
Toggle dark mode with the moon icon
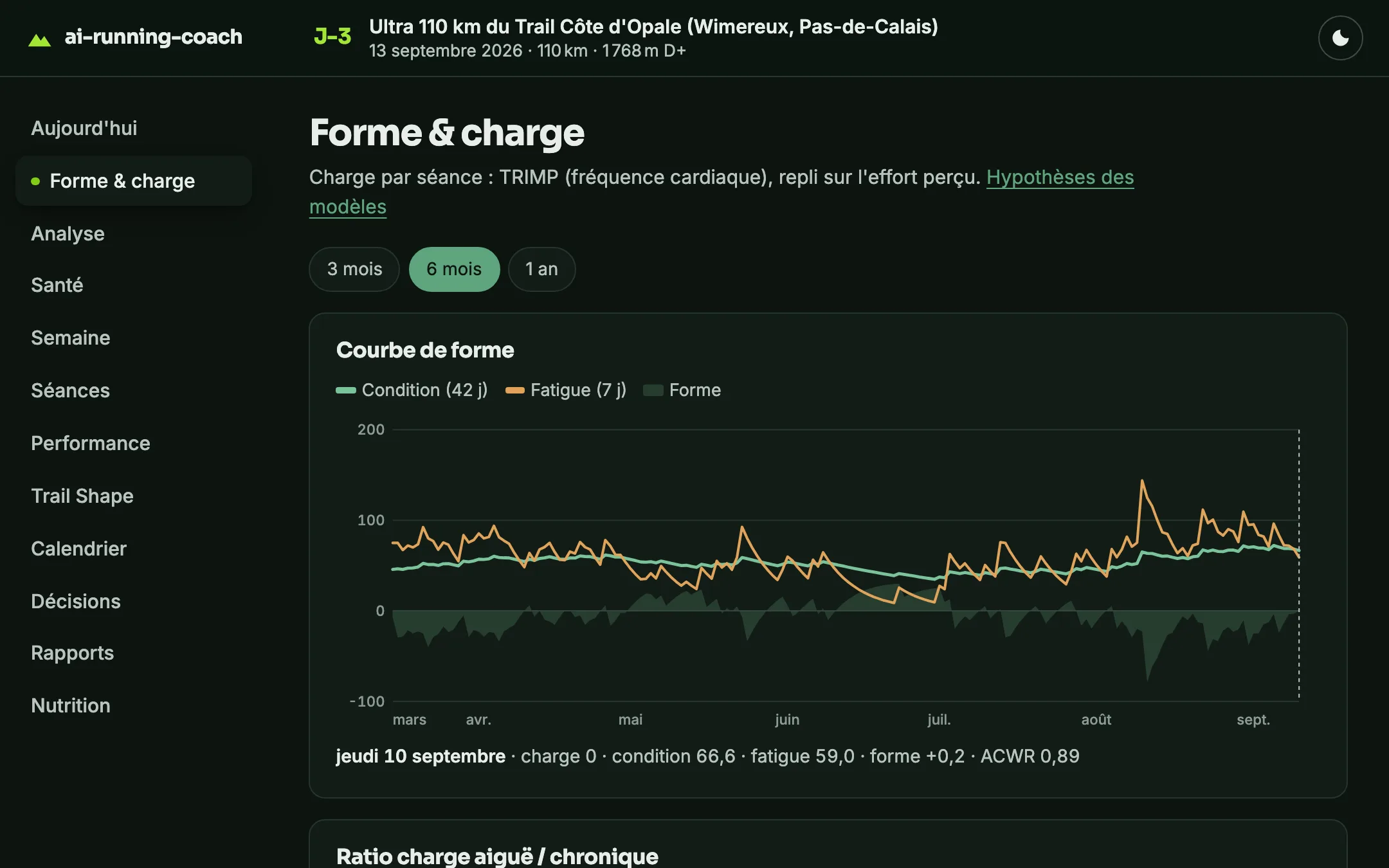(1340, 38)
